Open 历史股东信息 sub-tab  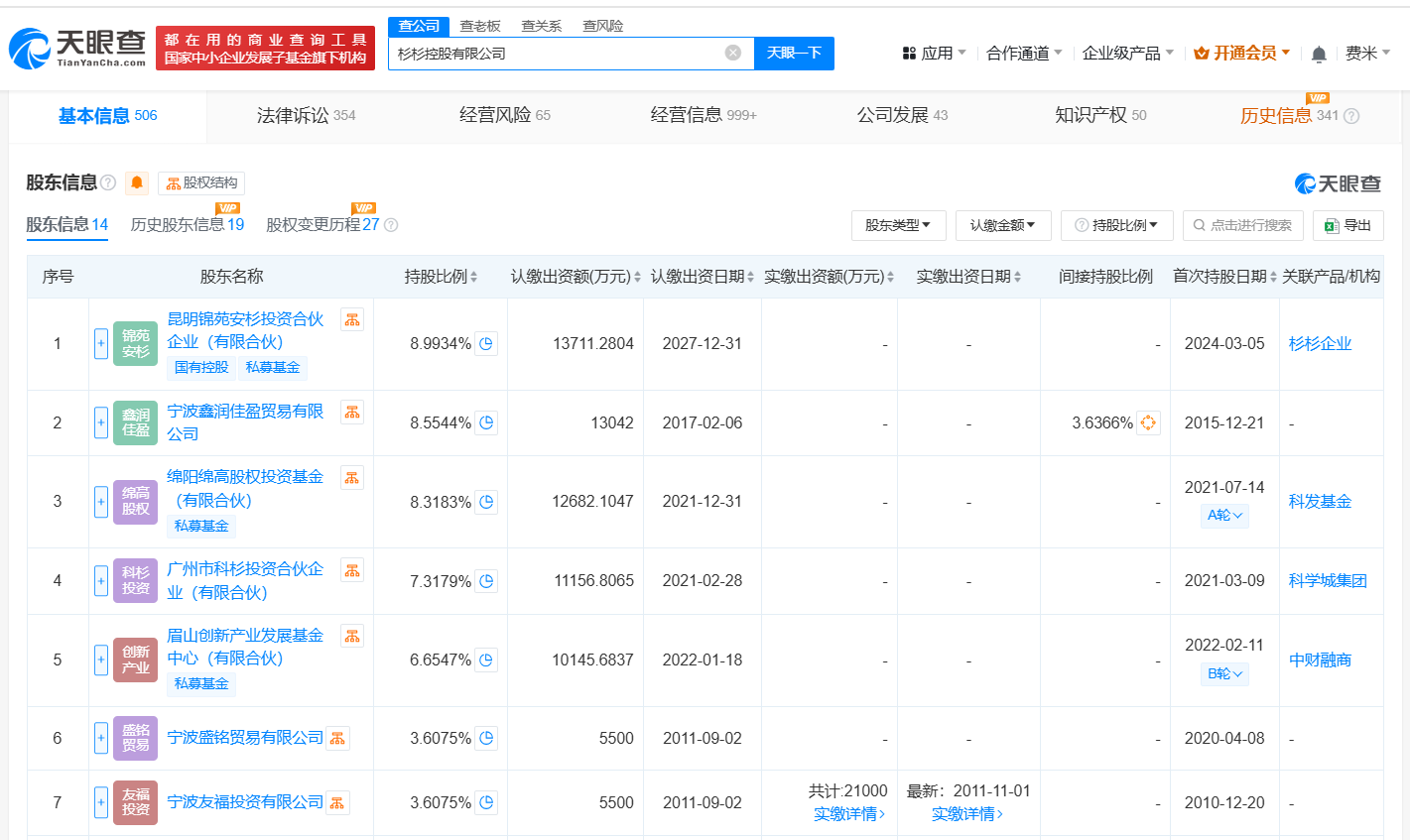[188, 224]
